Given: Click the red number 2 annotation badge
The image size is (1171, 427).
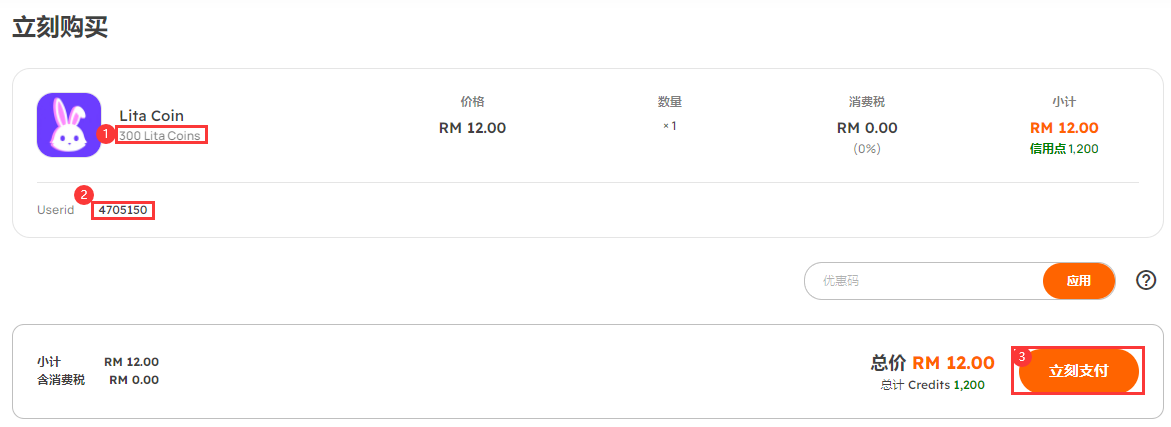Looking at the screenshot, I should click(x=84, y=195).
